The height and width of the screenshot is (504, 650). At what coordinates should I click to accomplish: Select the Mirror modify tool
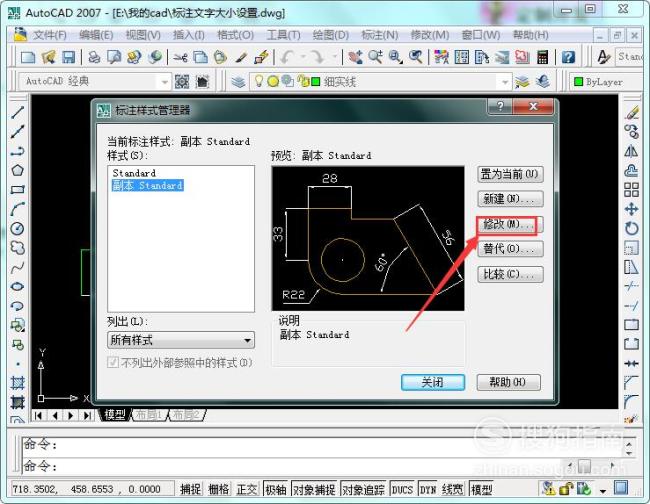pos(631,151)
